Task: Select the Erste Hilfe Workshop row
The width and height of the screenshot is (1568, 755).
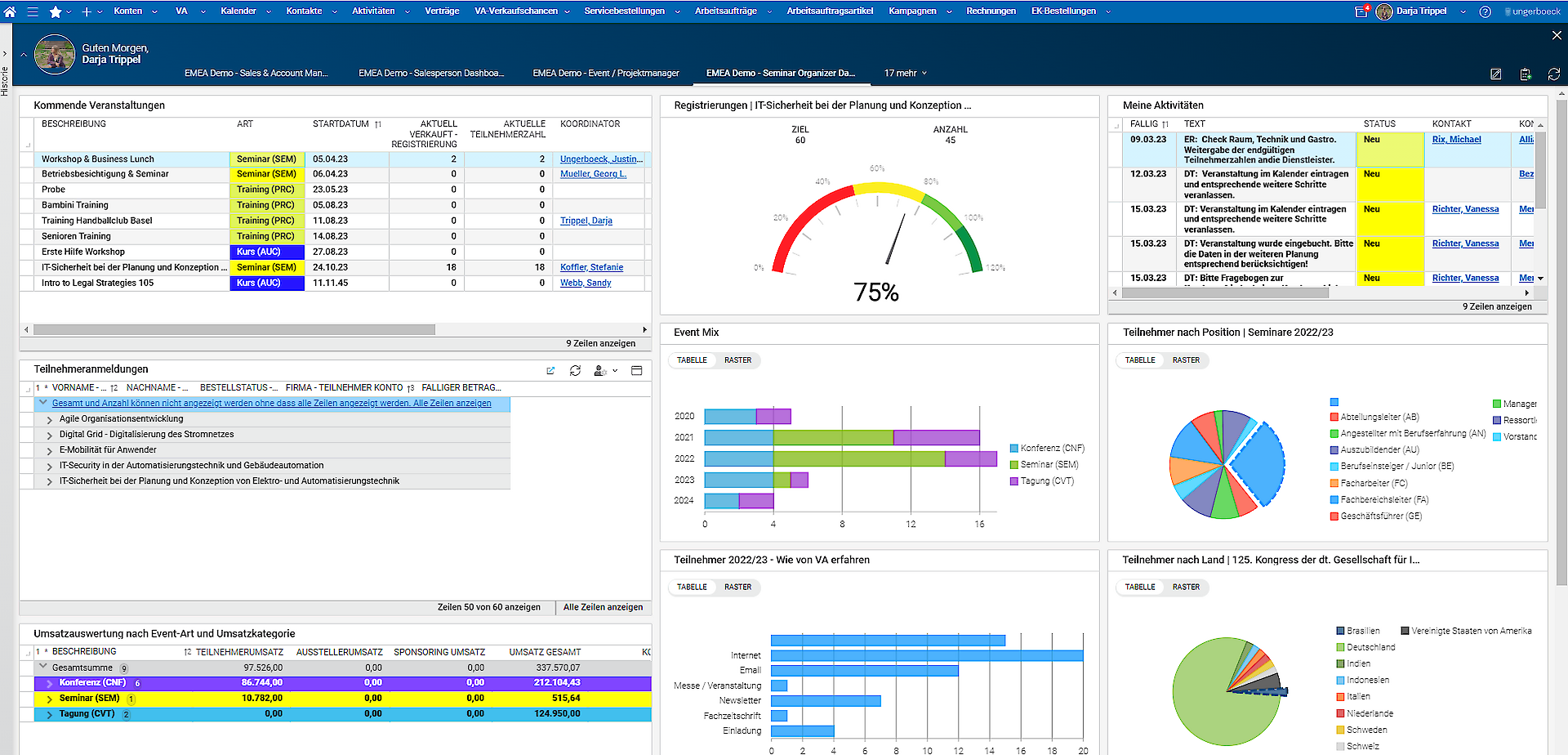Action: (335, 252)
